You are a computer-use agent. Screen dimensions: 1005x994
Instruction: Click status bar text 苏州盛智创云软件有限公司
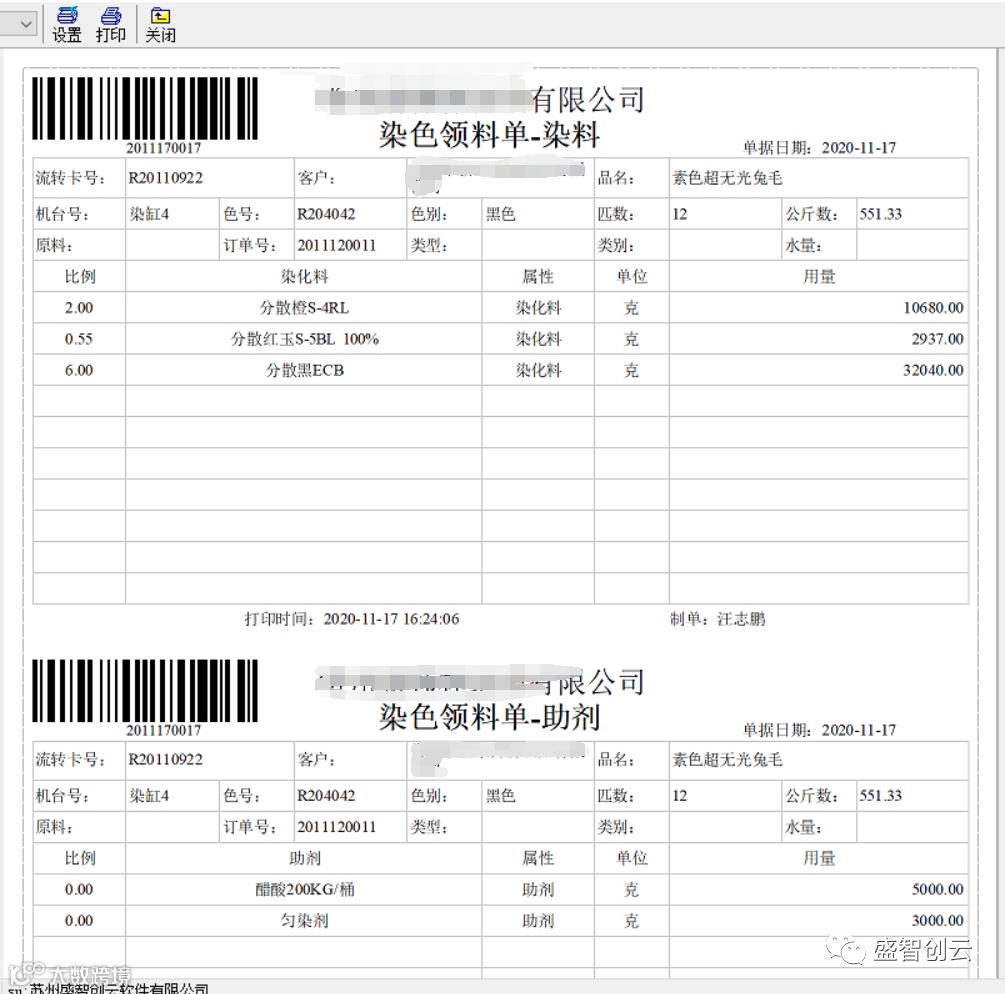pos(119,988)
